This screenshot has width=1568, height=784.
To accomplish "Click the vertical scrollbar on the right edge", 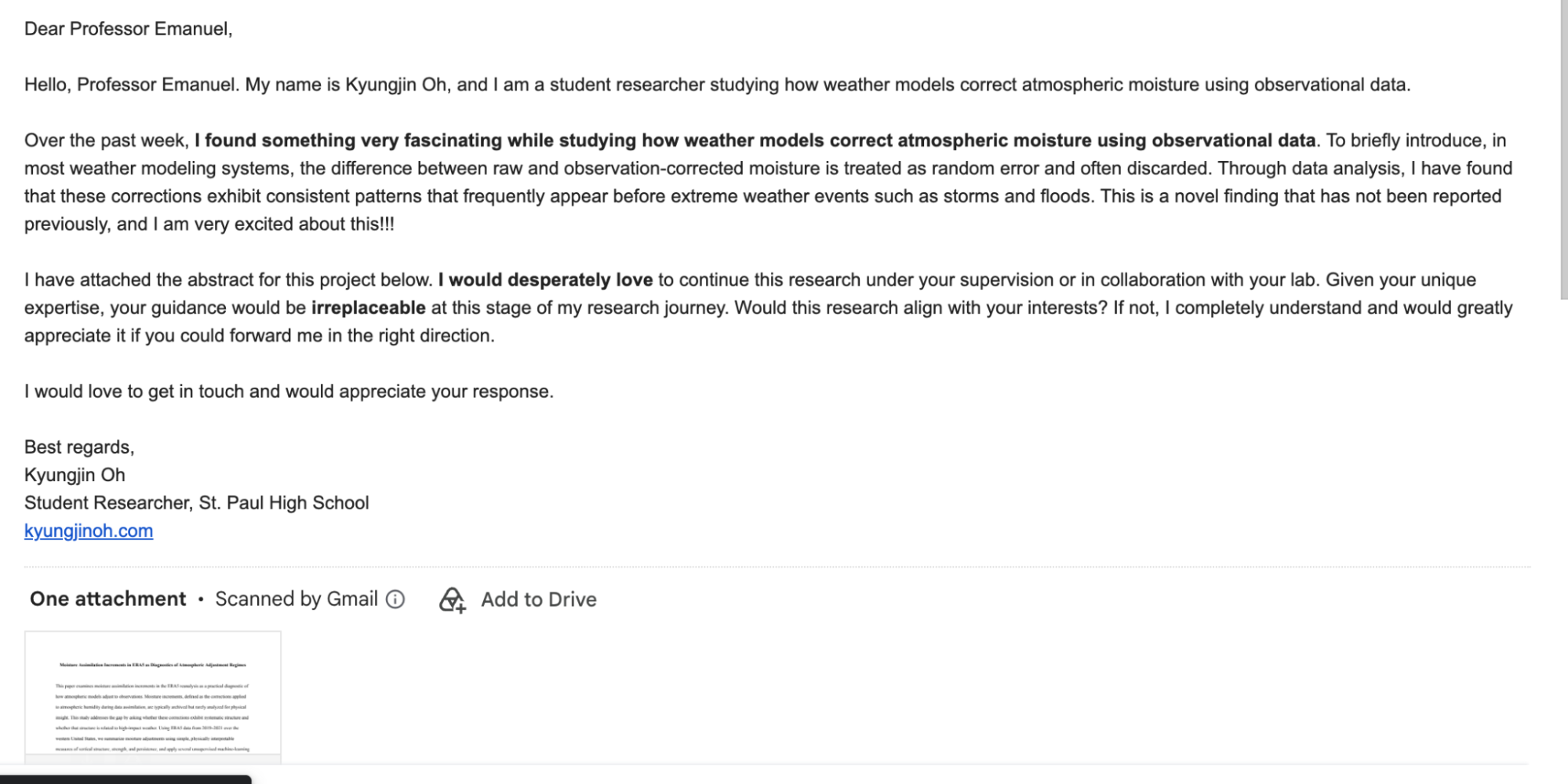I will [1563, 149].
